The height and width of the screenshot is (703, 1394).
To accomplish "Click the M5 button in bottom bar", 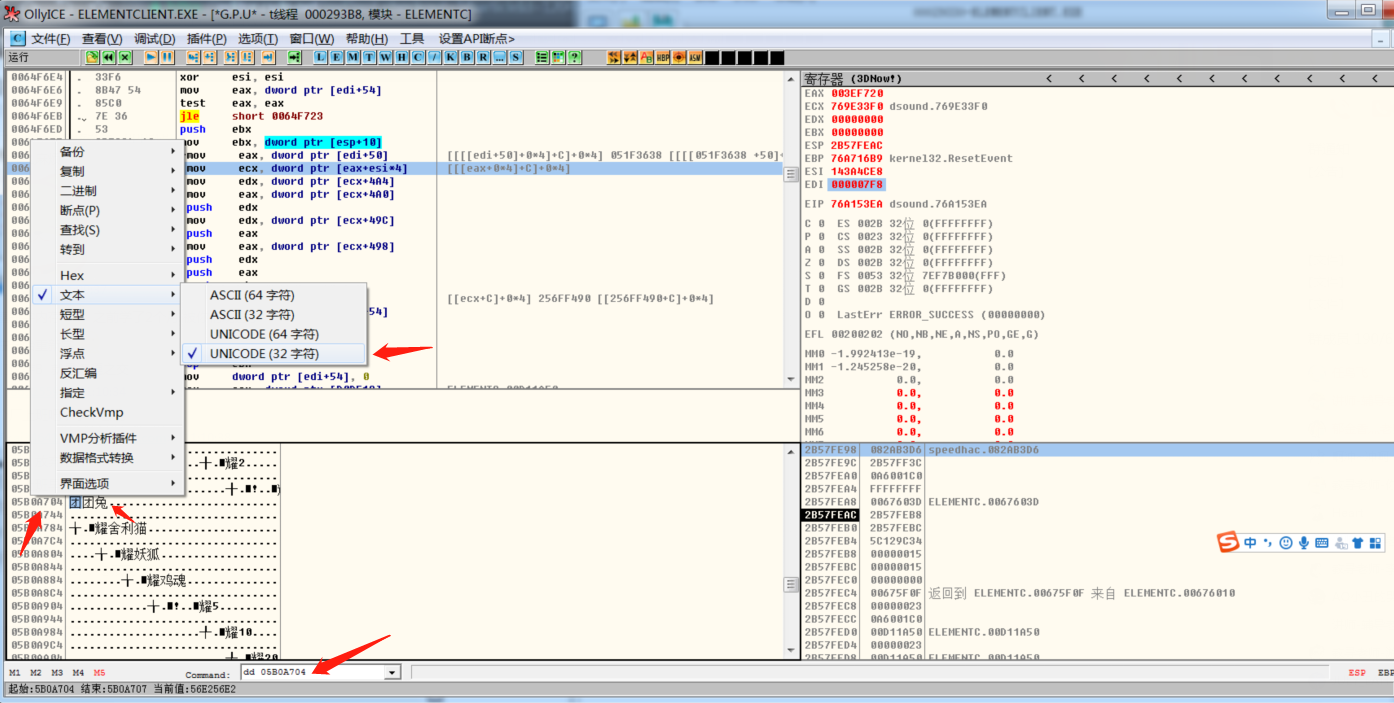I will tap(99, 673).
